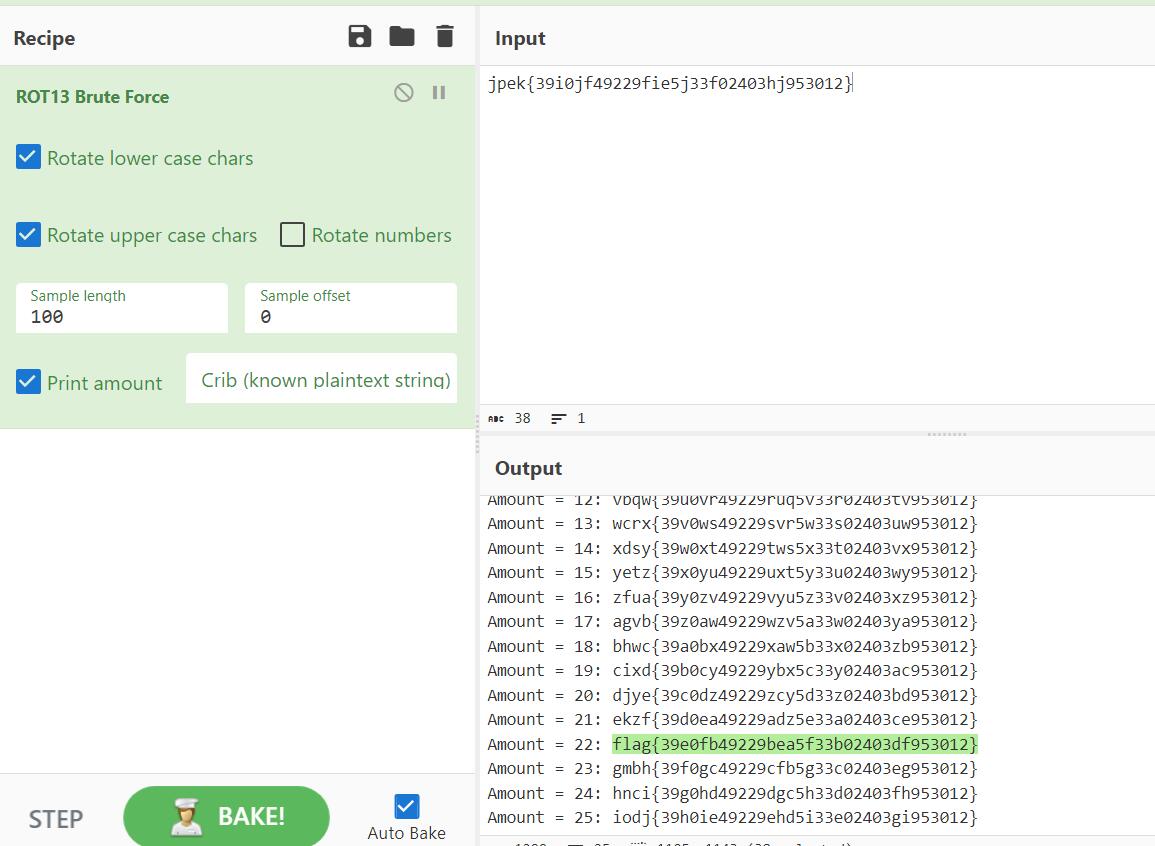The image size is (1155, 846).
Task: Turn off Print amount checkbox
Action: pyautogui.click(x=28, y=382)
